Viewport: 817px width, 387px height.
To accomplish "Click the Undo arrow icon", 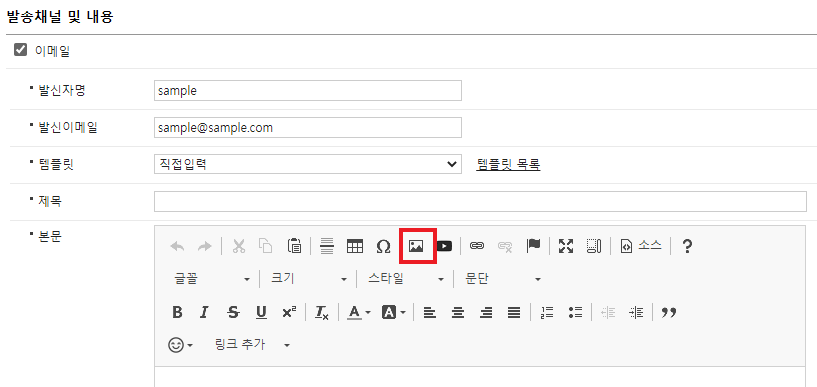I will 178,246.
